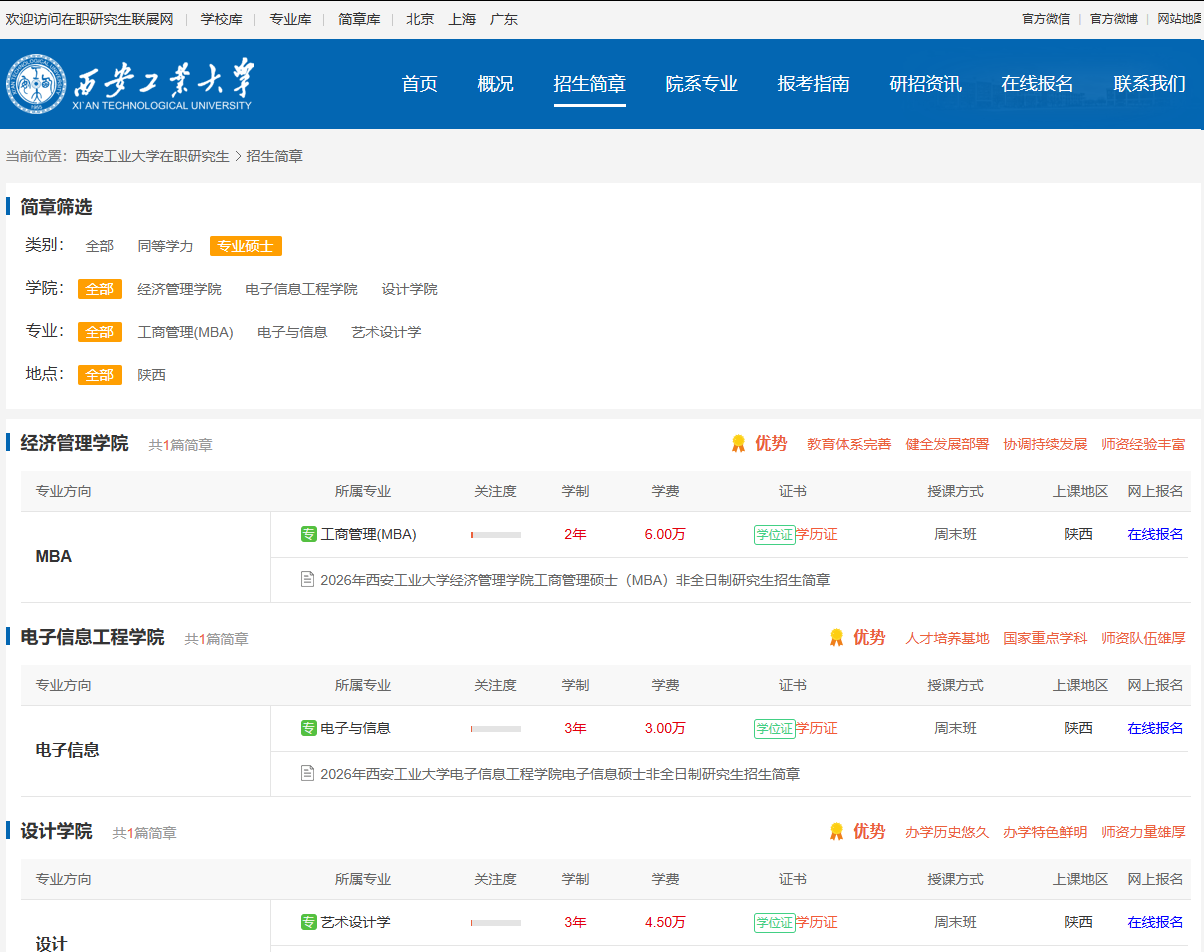
Task: Open the 概况 navigation tab
Action: [x=496, y=84]
